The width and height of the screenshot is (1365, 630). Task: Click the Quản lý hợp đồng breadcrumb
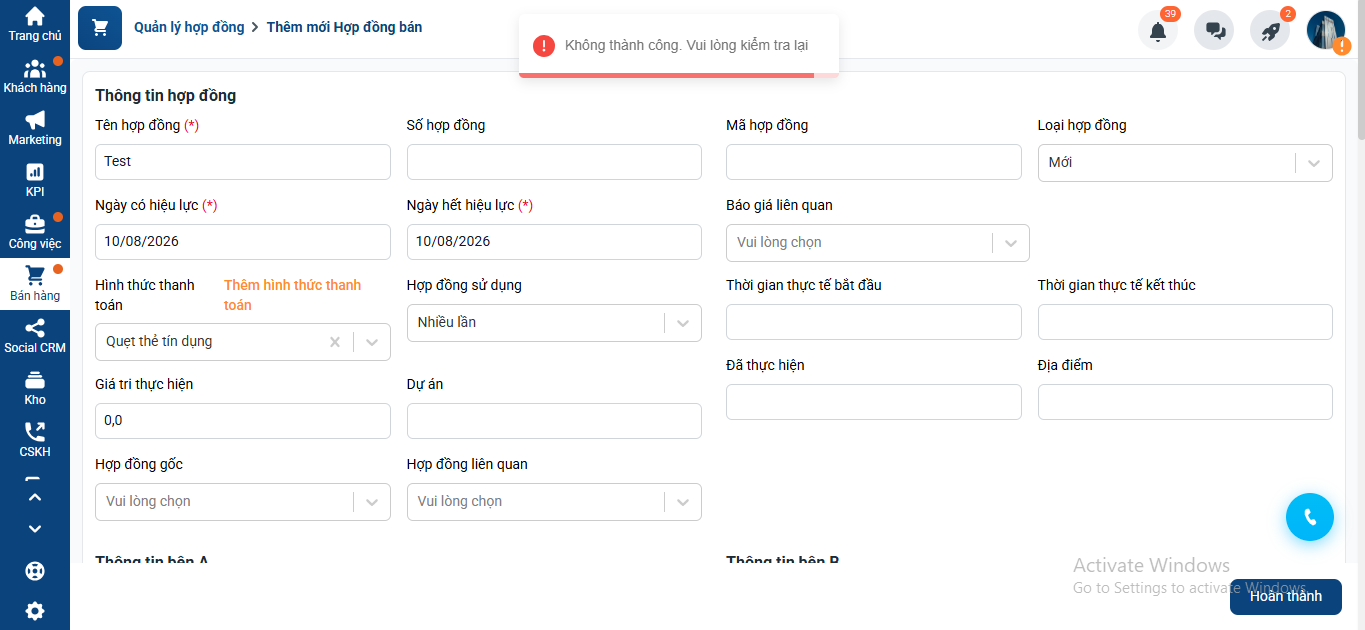pyautogui.click(x=189, y=27)
